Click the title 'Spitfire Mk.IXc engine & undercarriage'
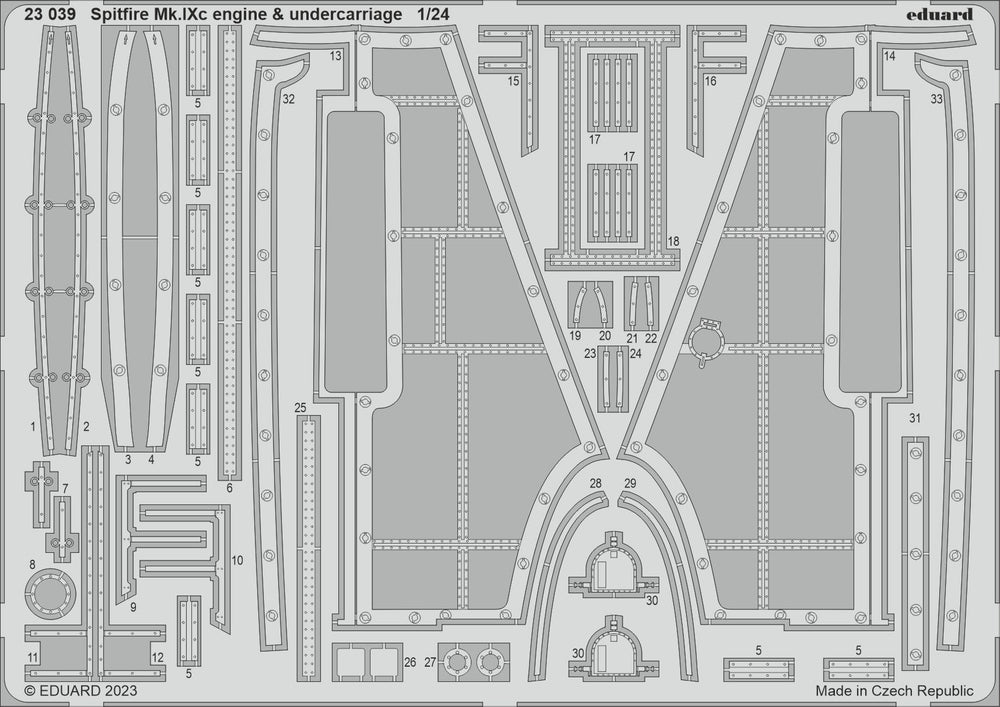This screenshot has width=1000, height=707. [x=246, y=14]
